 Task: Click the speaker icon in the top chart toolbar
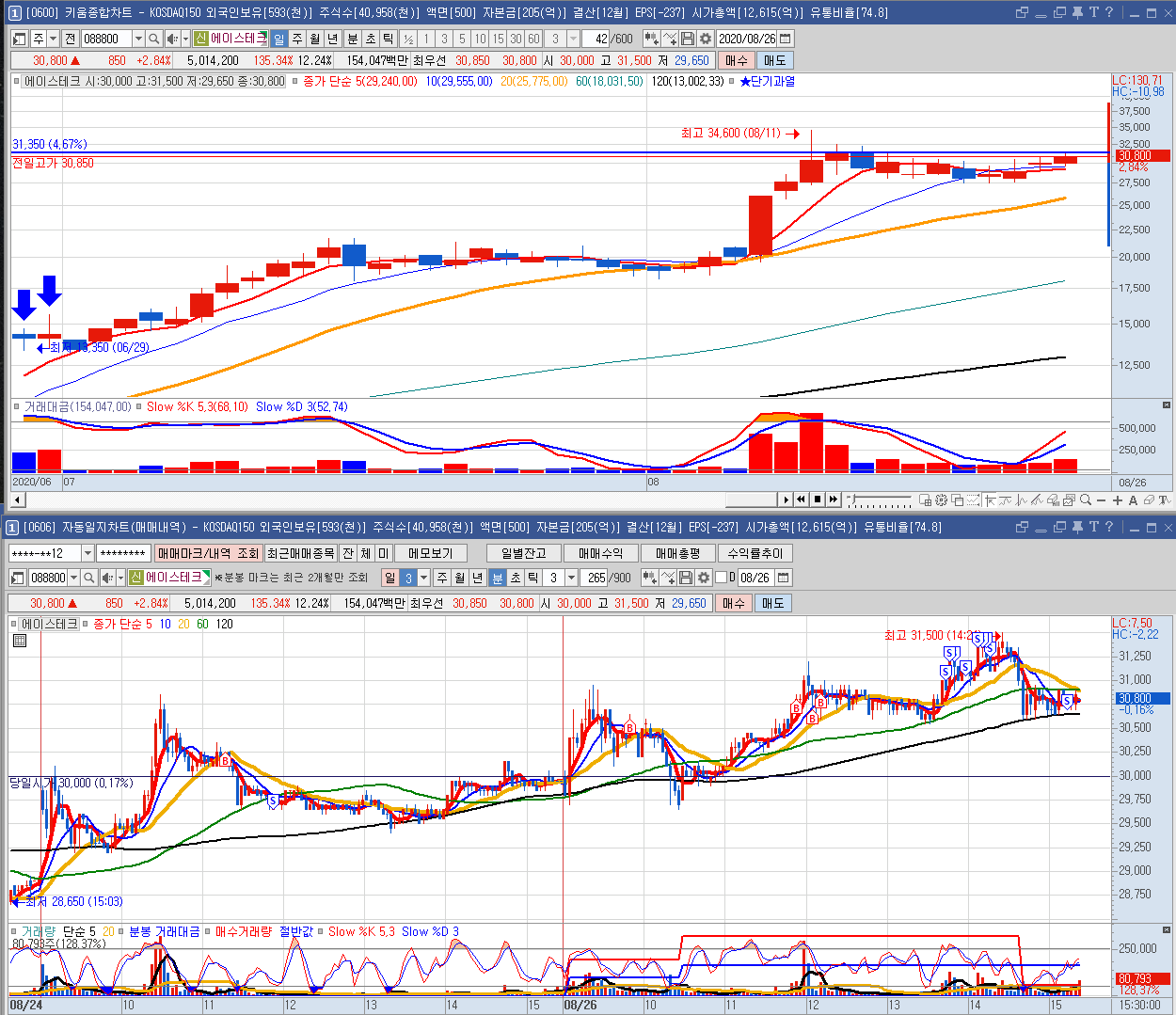[x=172, y=39]
